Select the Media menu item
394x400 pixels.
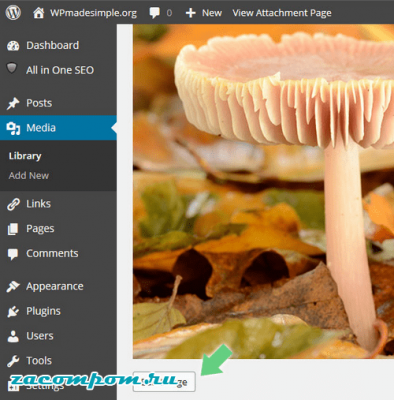(41, 128)
